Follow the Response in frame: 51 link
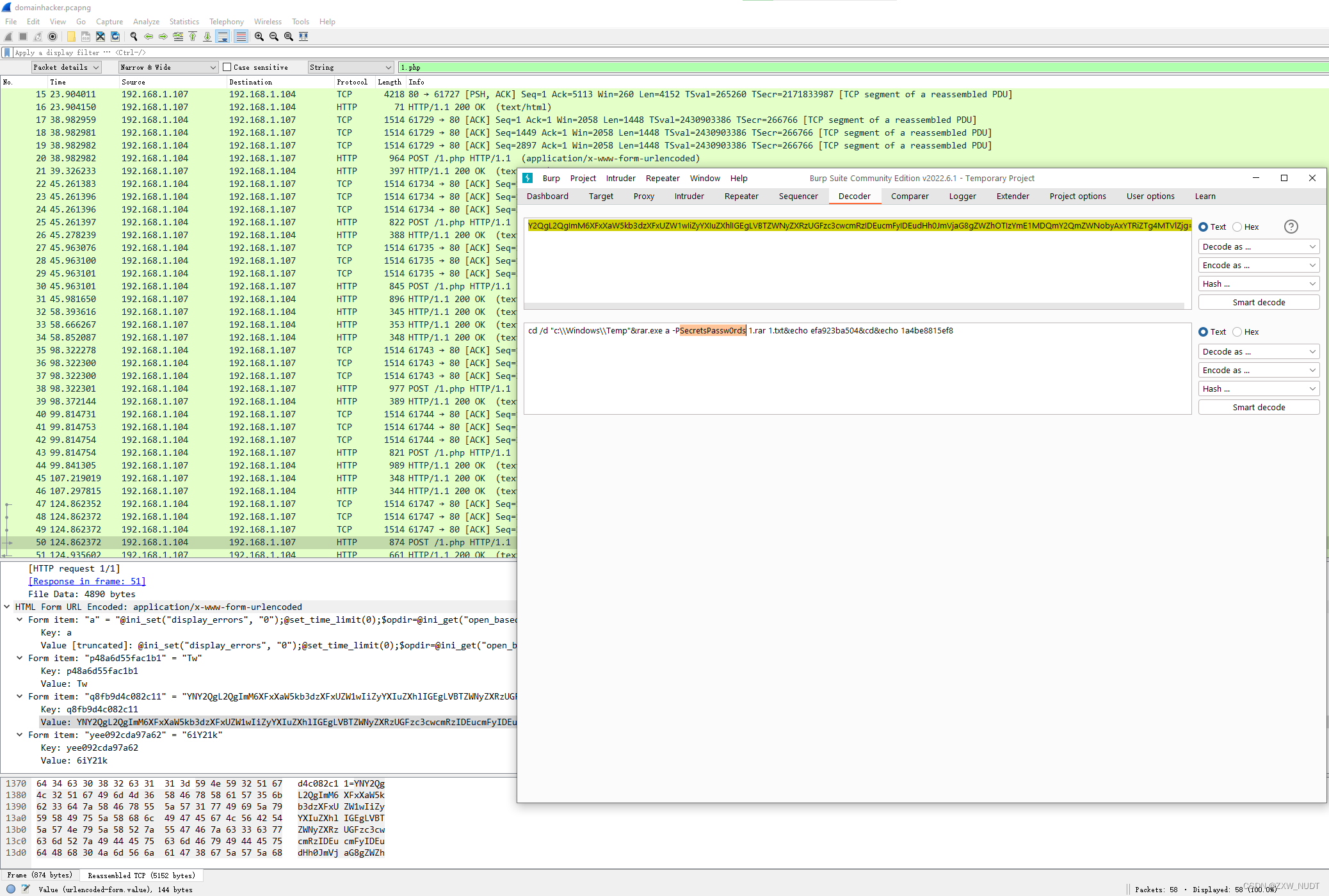This screenshot has height=896, width=1329. click(x=87, y=581)
